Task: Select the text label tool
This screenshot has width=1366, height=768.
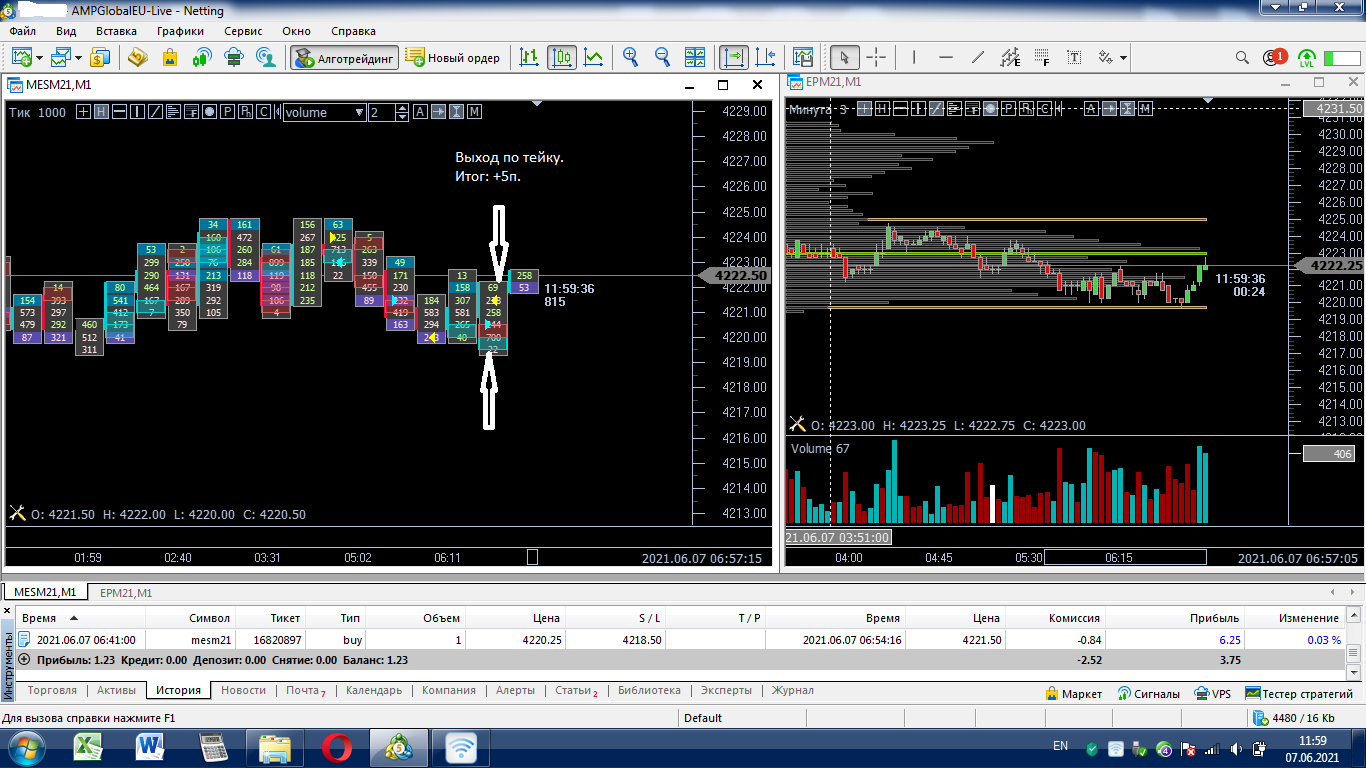Action: pyautogui.click(x=1074, y=57)
